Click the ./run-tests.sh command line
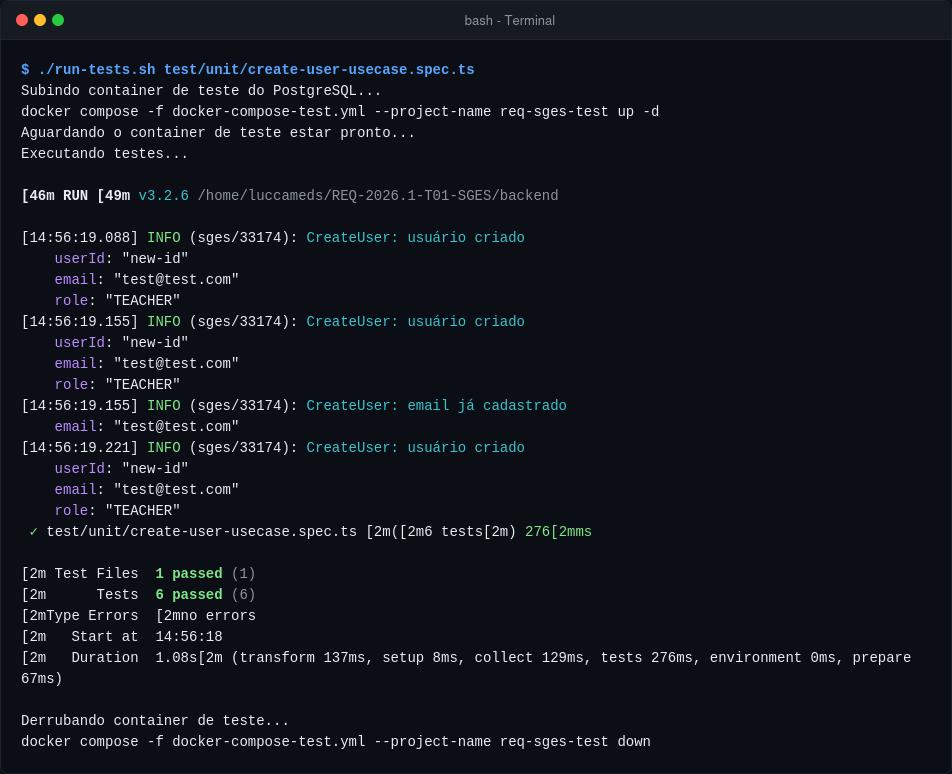The image size is (952, 774). 248,70
